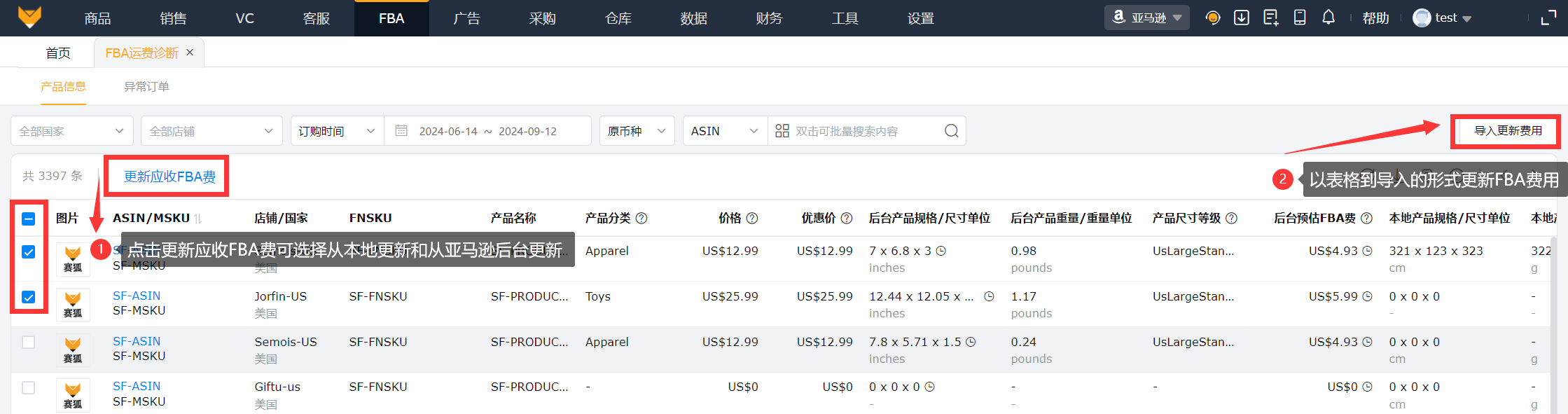Screen dimensions: 1568x414
Task: Expand the 全部店铺 store dropdown
Action: (x=211, y=131)
